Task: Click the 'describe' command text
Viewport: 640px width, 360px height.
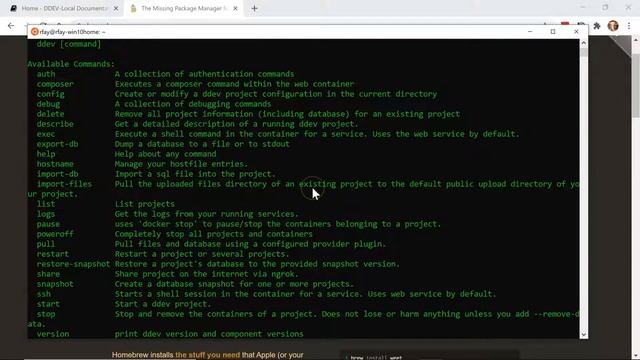Action: (x=55, y=124)
